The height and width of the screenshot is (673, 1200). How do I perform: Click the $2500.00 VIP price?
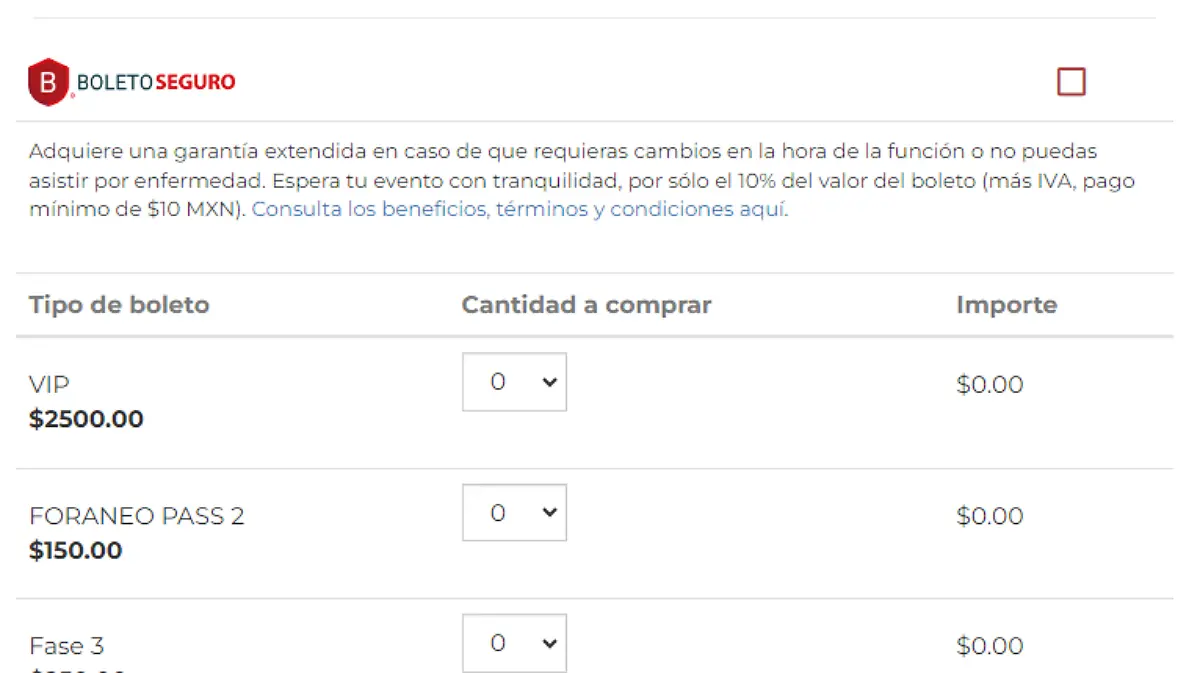(86, 419)
